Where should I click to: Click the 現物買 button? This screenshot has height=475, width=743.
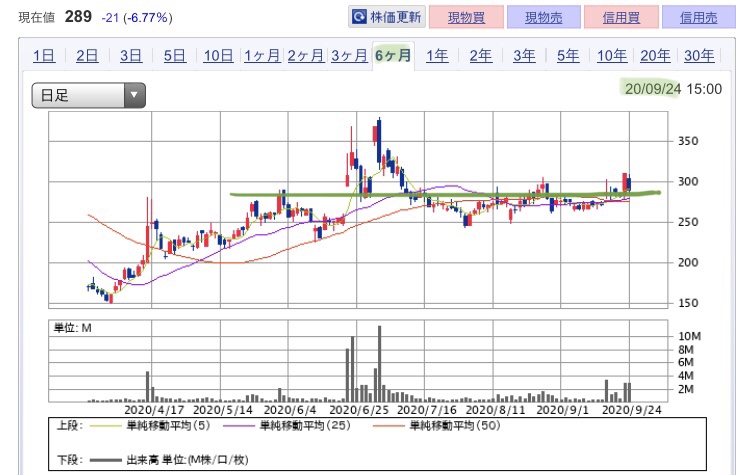466,18
